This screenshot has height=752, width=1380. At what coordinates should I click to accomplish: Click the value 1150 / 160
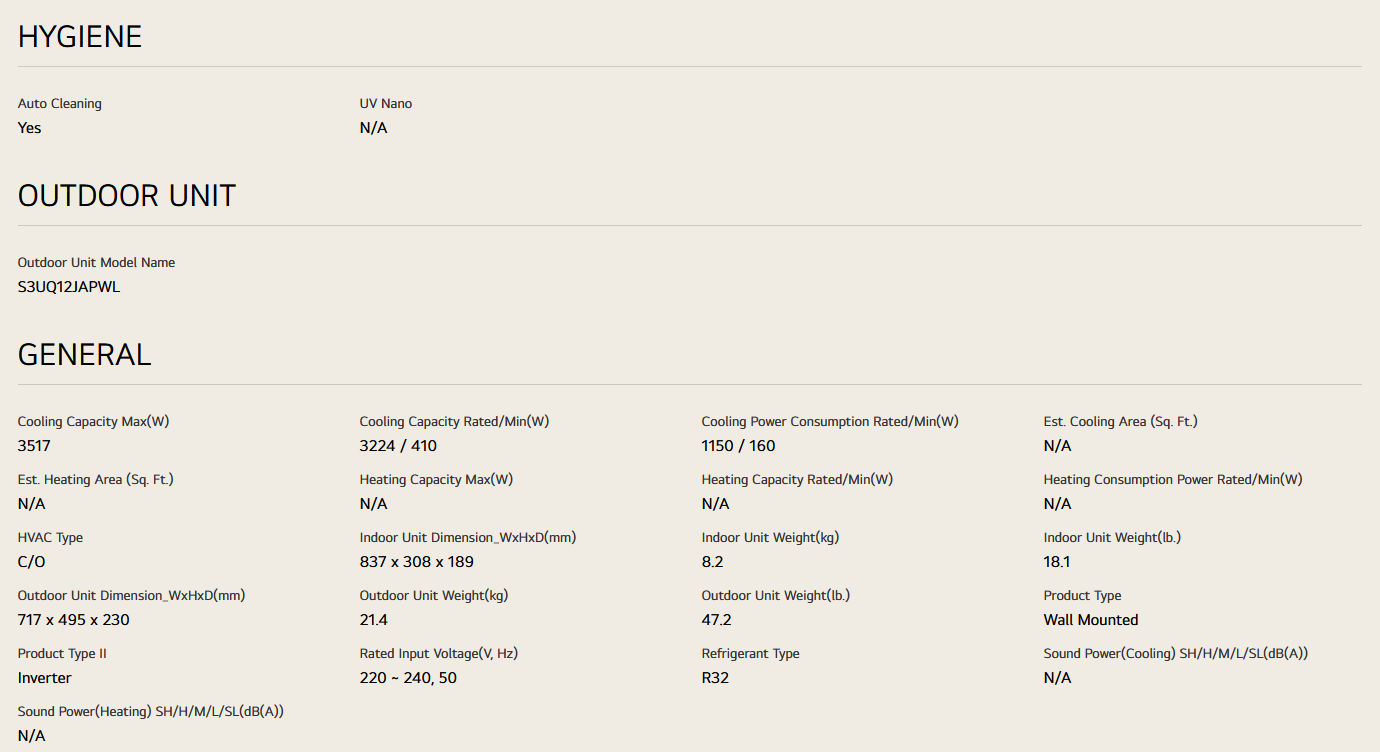(x=738, y=446)
